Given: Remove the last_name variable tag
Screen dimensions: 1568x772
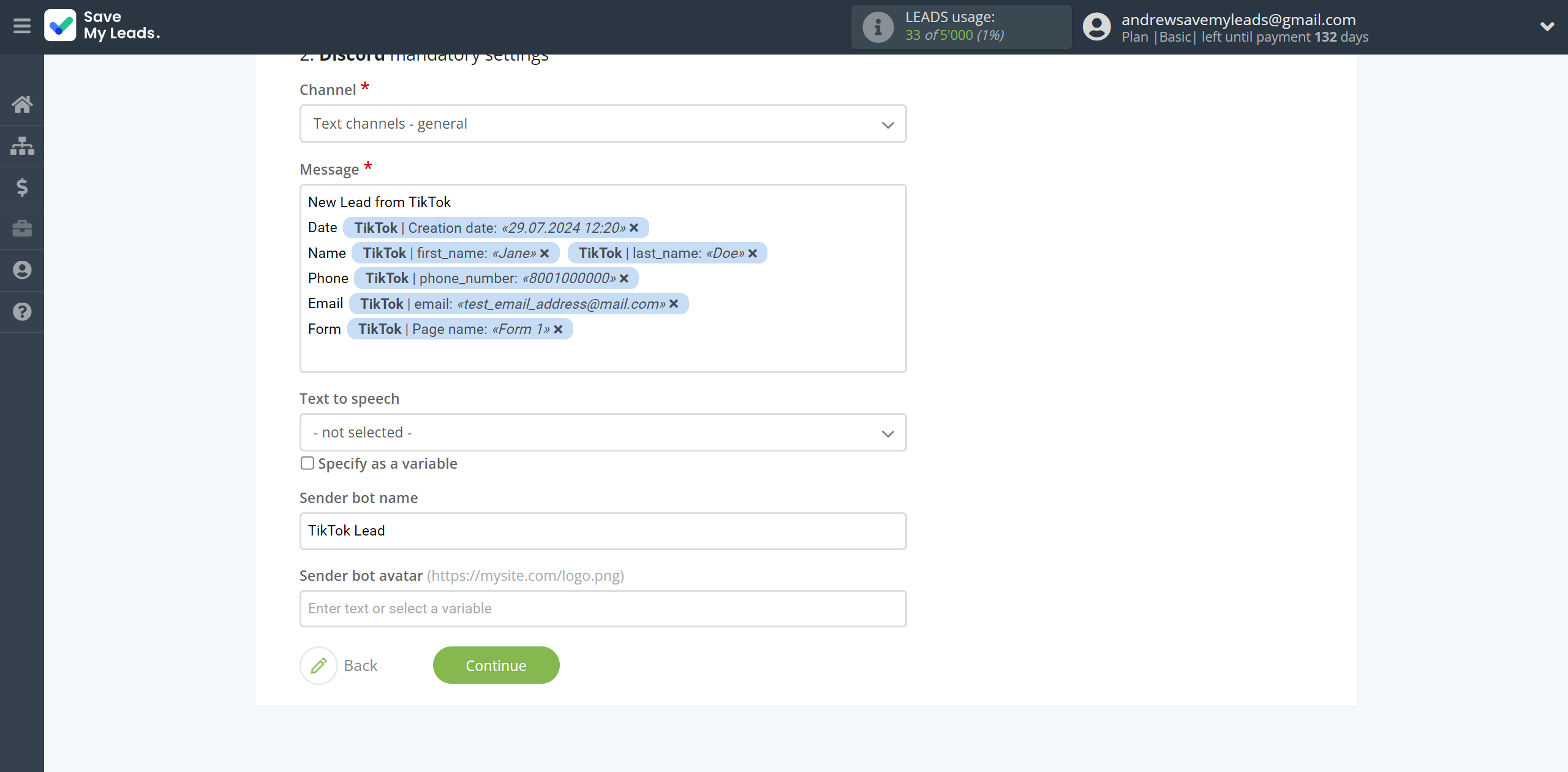Looking at the screenshot, I should click(753, 253).
